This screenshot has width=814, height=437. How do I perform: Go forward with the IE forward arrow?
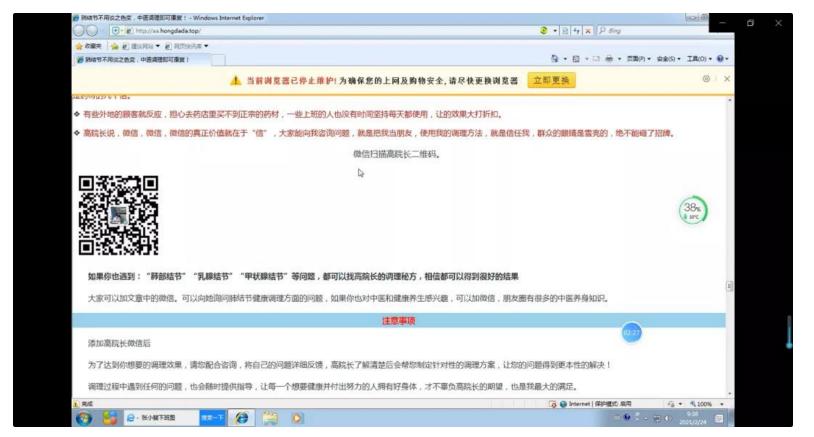(x=91, y=31)
